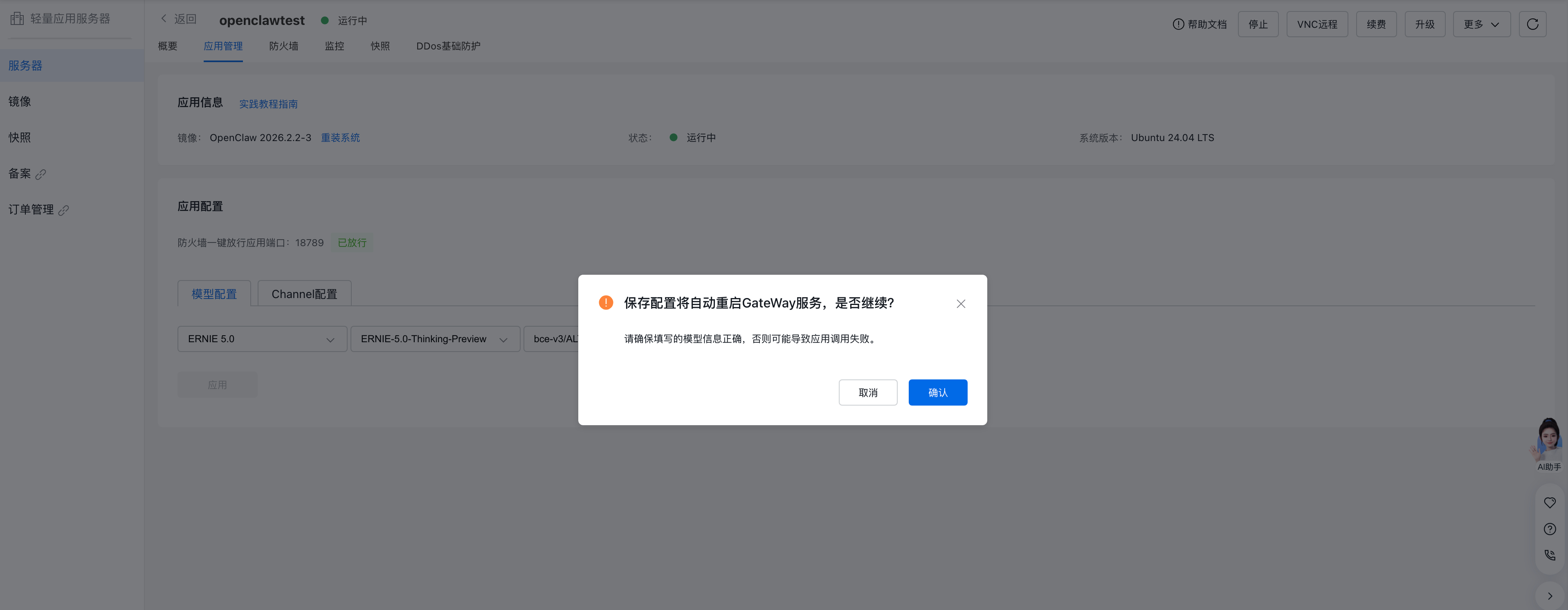Click the question mark help icon
The width and height of the screenshot is (1568, 610).
pos(1550,529)
